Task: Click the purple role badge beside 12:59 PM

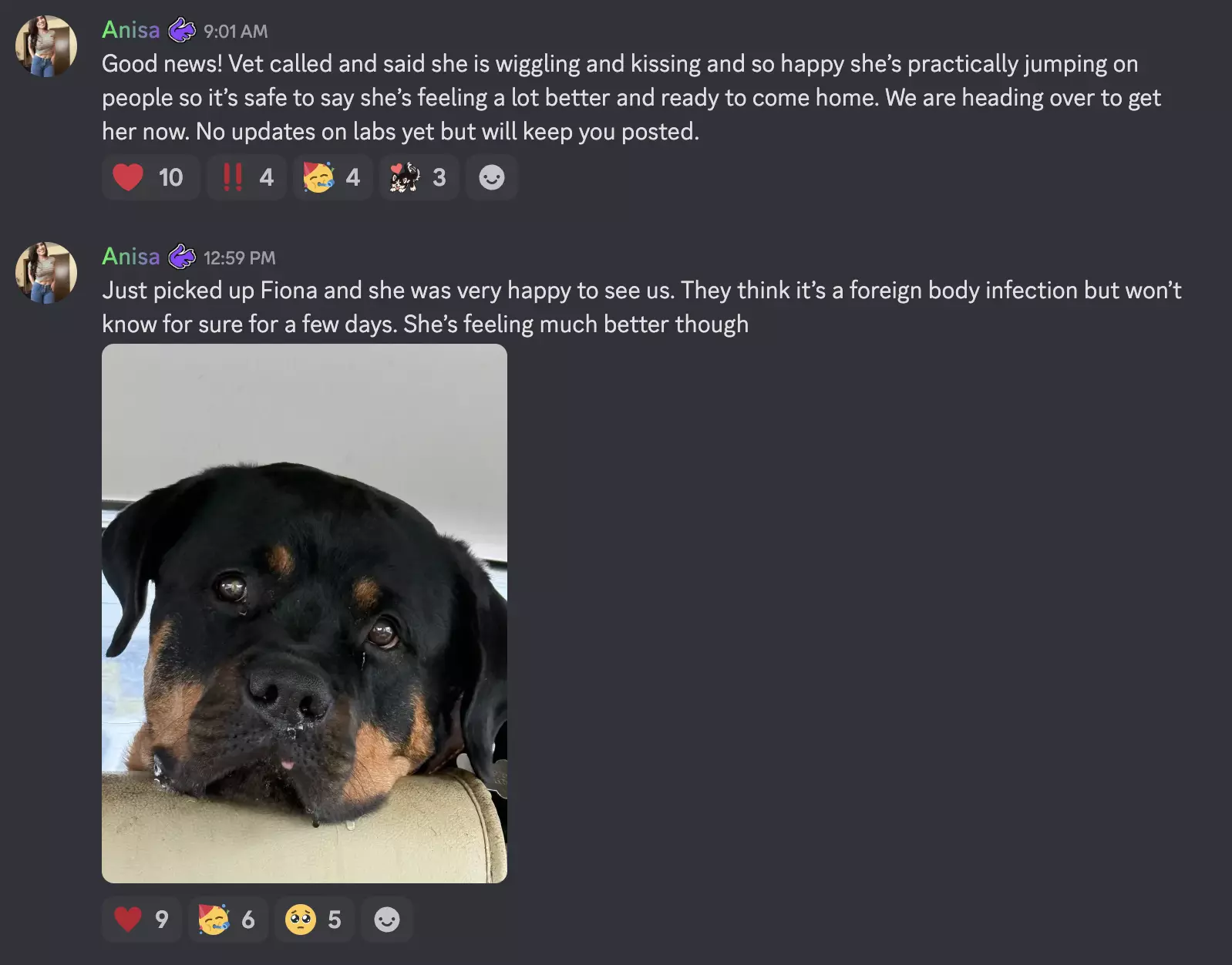Action: pos(182,257)
